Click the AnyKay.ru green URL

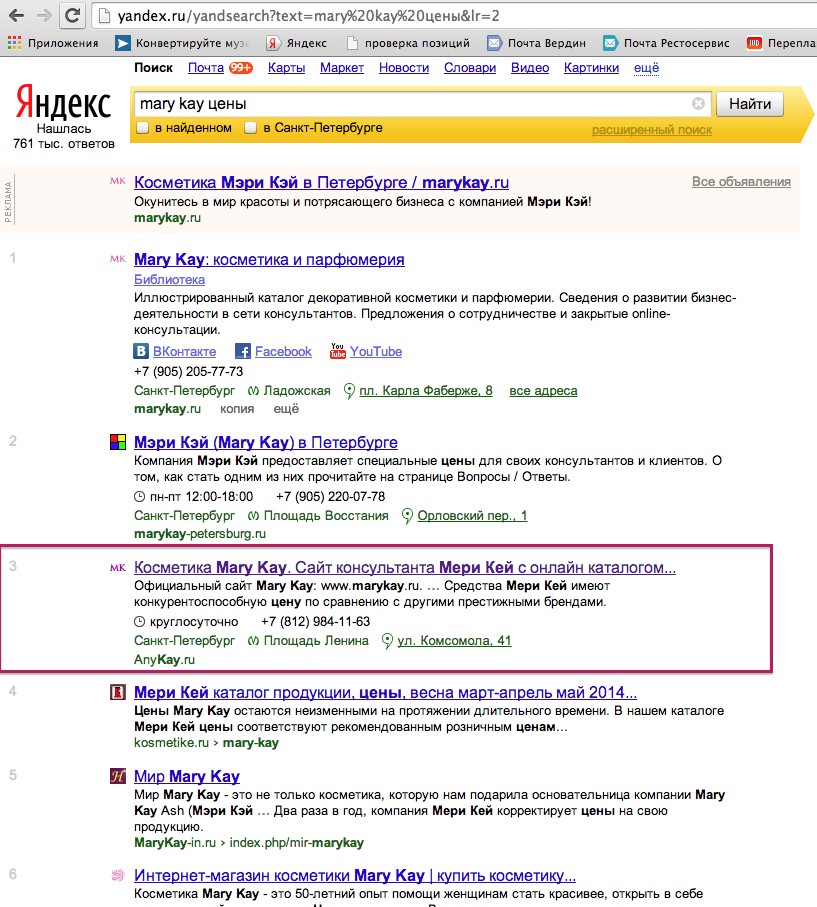point(164,659)
